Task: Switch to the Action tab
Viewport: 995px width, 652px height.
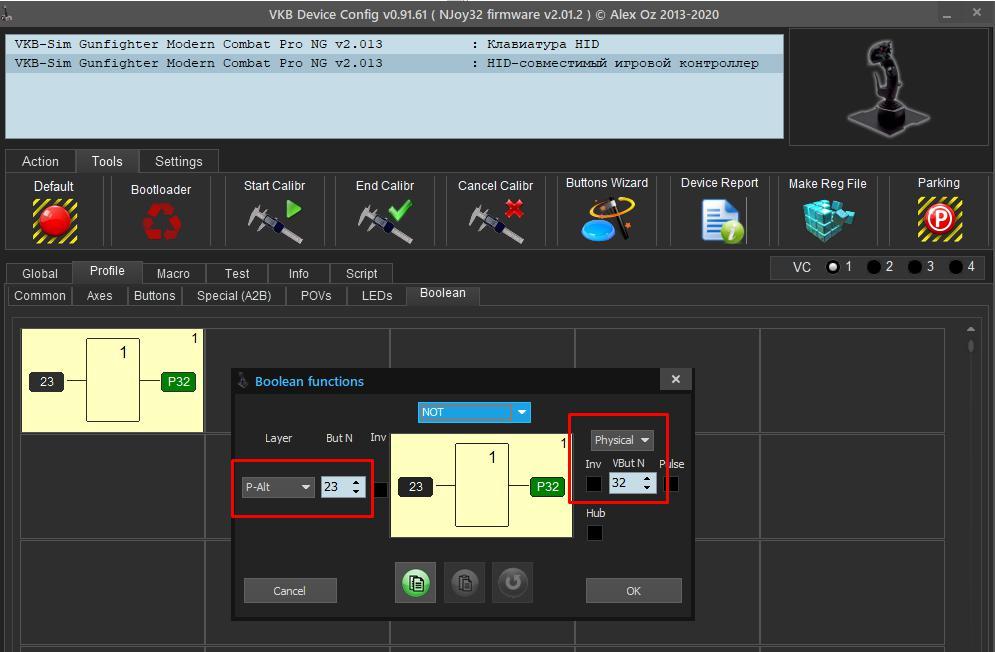Action: [40, 161]
